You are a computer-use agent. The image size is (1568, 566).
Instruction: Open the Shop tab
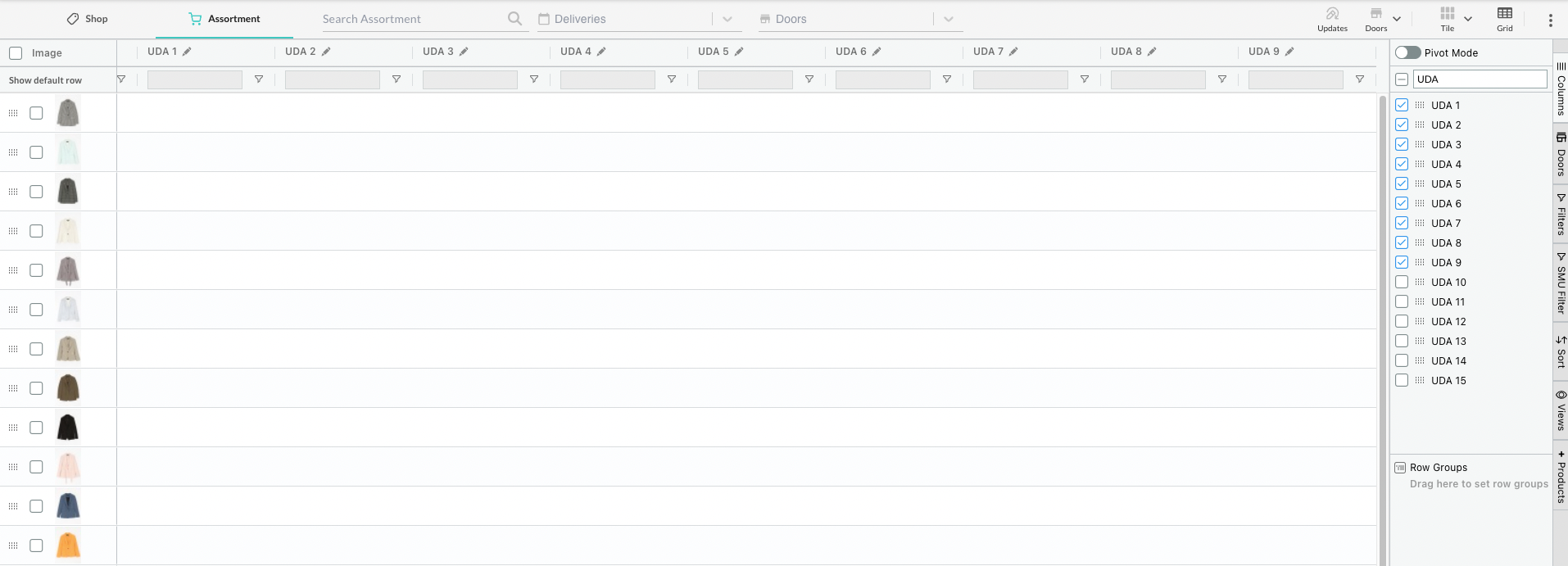87,19
